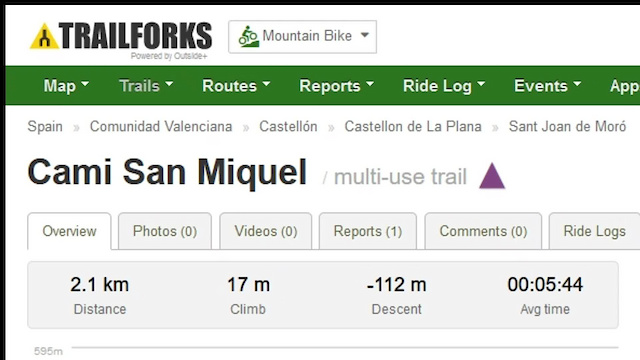Click the Trailforks yellow fork logo icon
Screen dimensions: 640x360
44,36
